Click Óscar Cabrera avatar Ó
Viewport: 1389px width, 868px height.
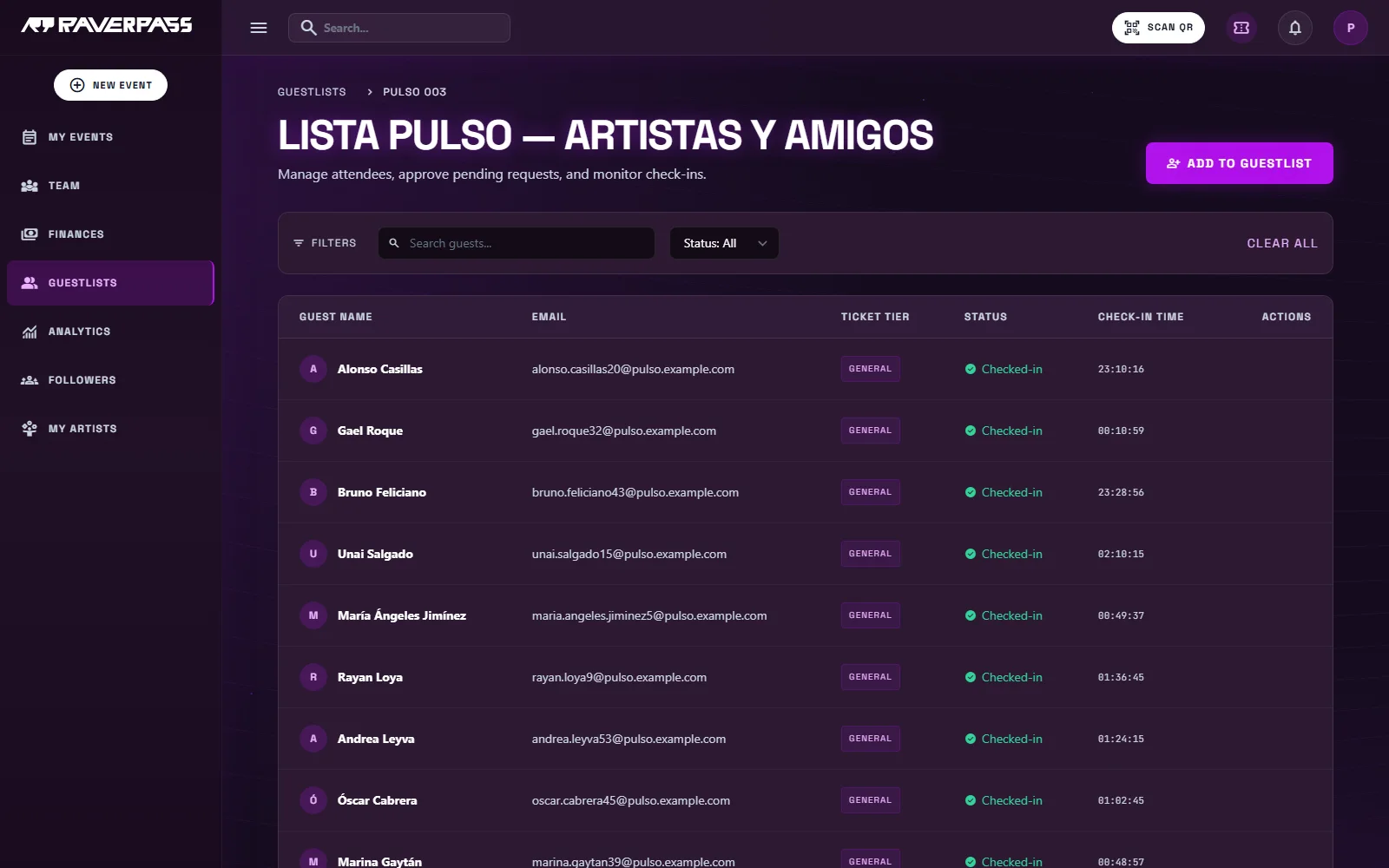(313, 800)
